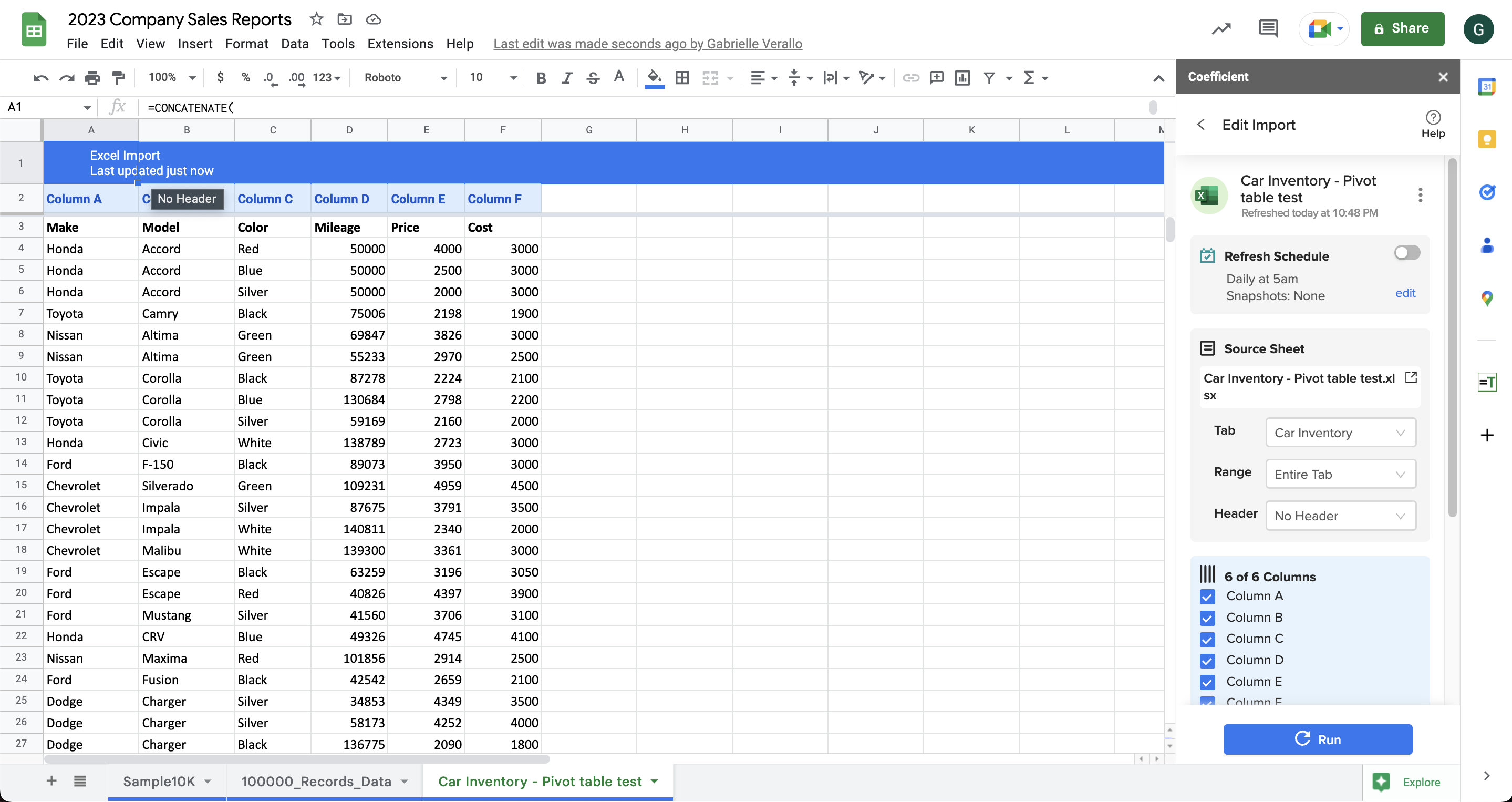This screenshot has height=802, width=1512.
Task: Activate the paint format roller
Action: [x=118, y=77]
